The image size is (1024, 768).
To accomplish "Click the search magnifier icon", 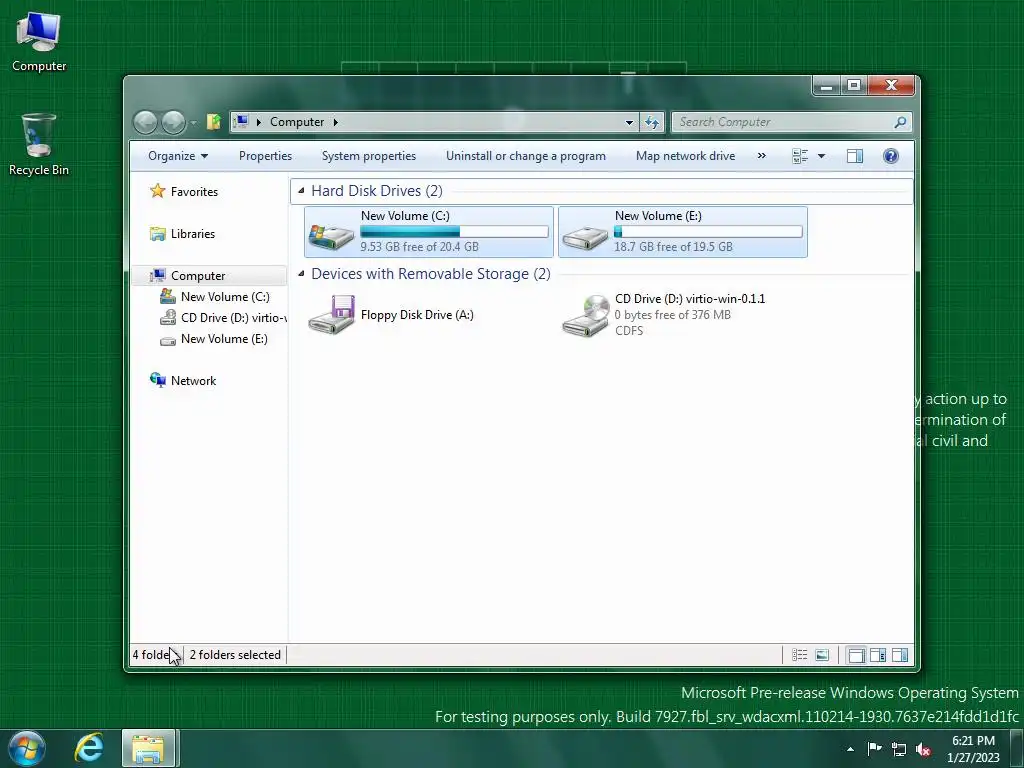I will (901, 122).
